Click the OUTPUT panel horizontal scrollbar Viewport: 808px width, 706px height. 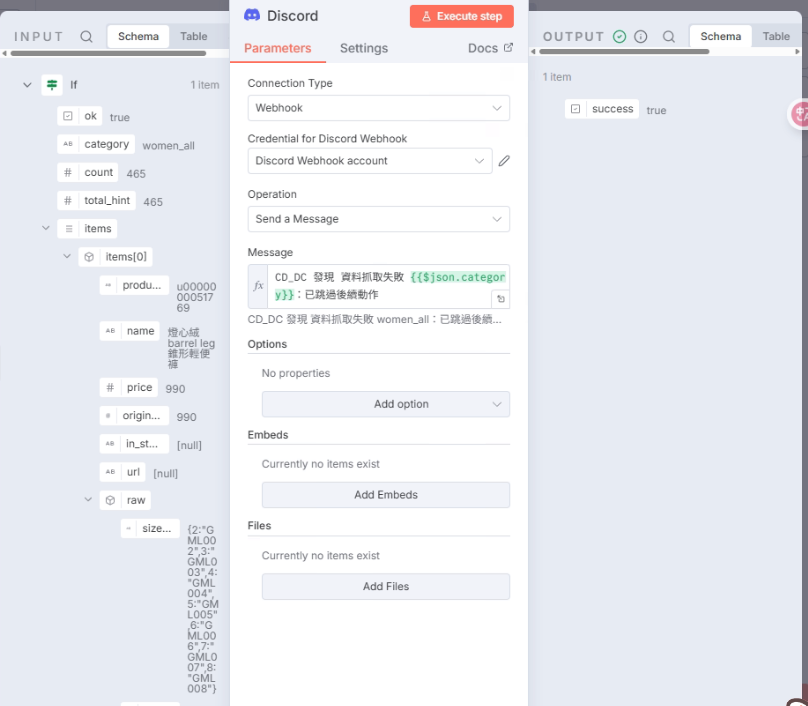624,52
